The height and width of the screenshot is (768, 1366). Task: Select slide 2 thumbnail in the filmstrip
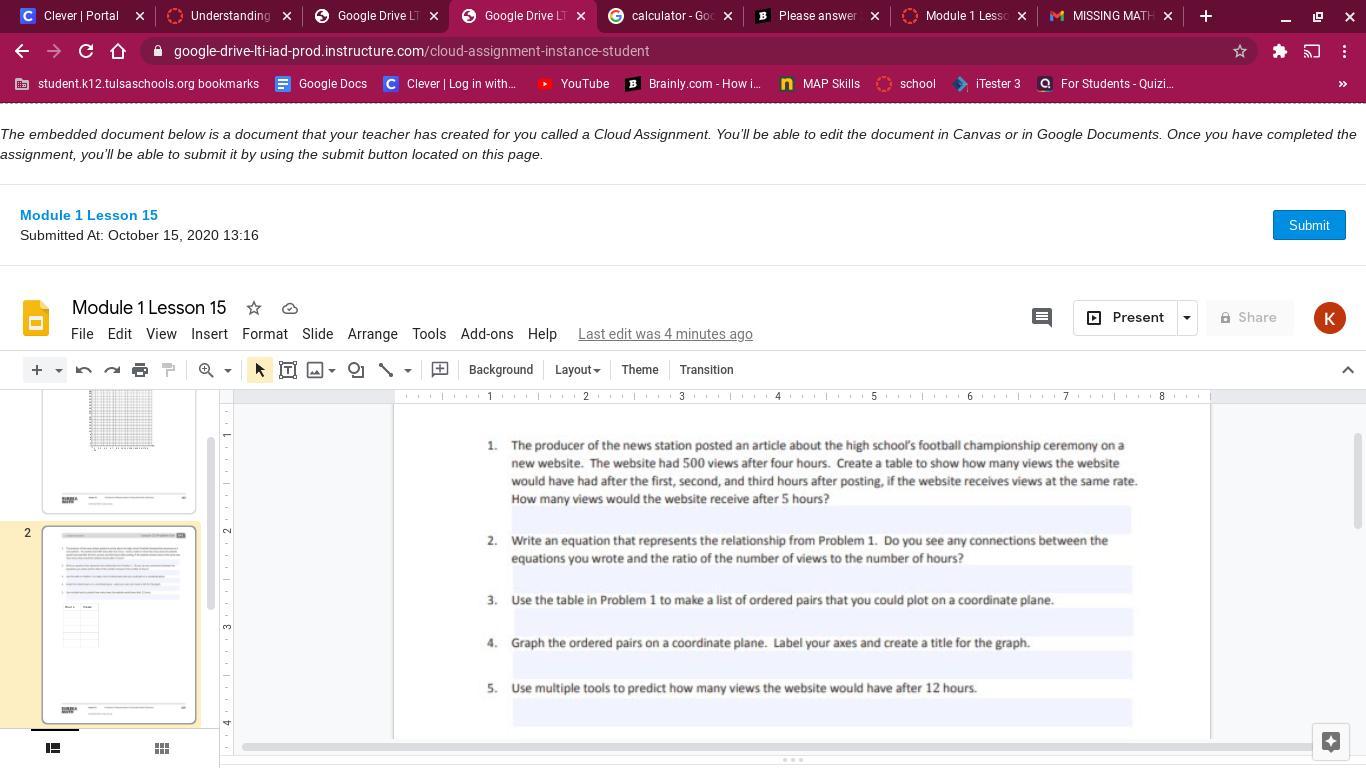pyautogui.click(x=119, y=625)
